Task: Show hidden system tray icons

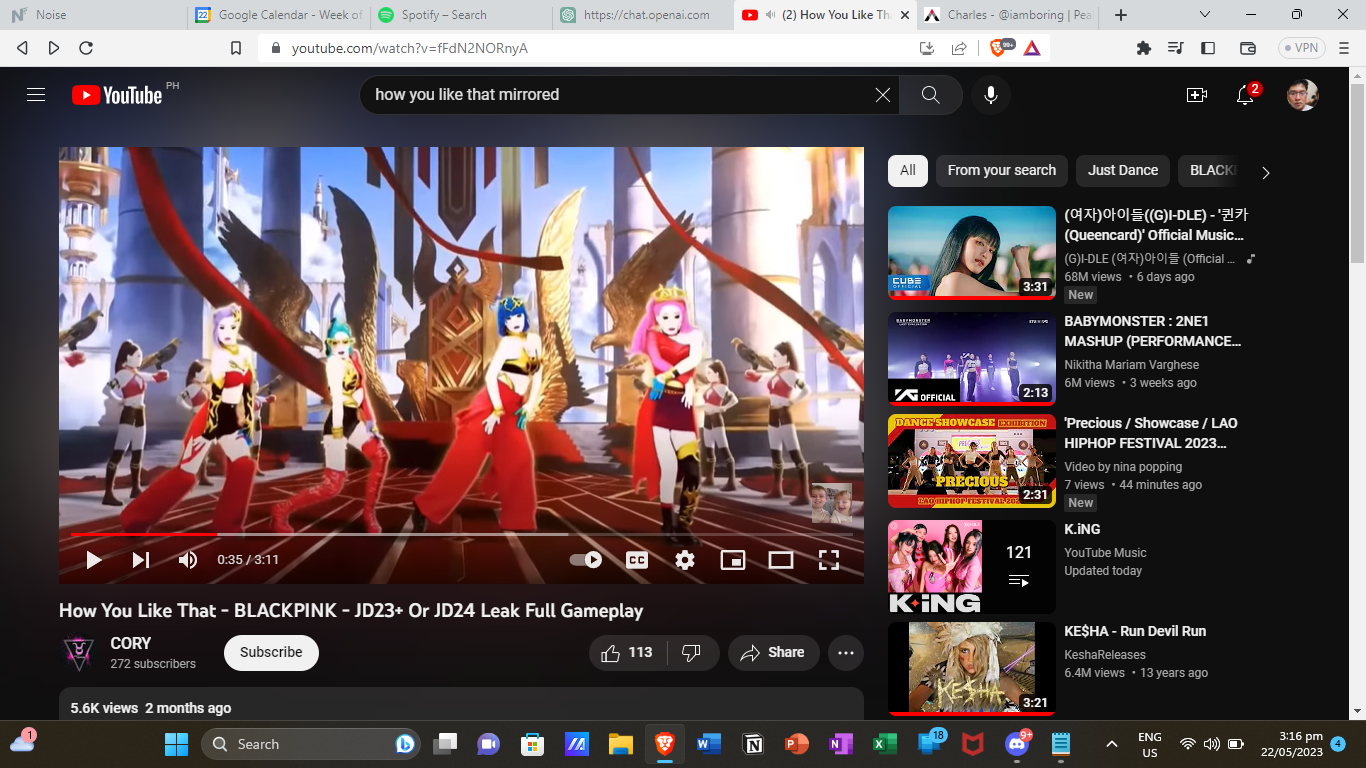Action: coord(1111,744)
